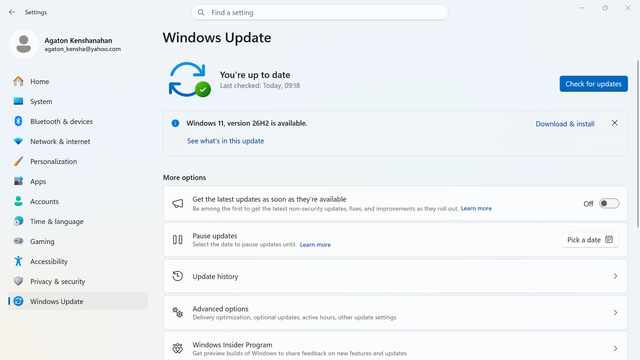Minimize the Settings window
This screenshot has width=640, height=360.
(582, 8)
